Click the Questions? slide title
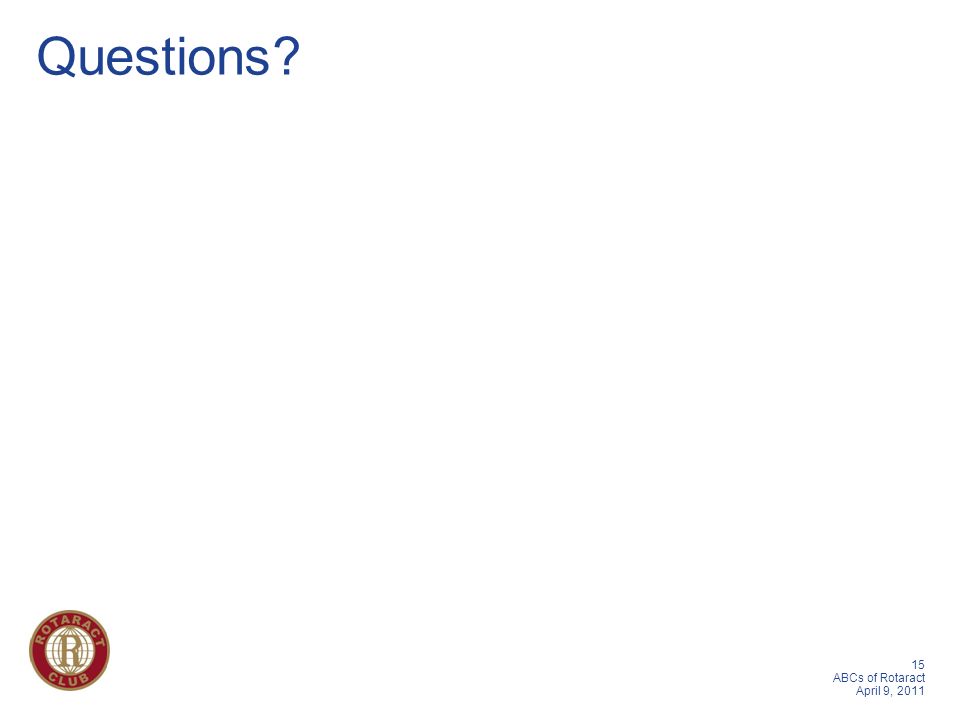960x720 pixels. point(168,56)
